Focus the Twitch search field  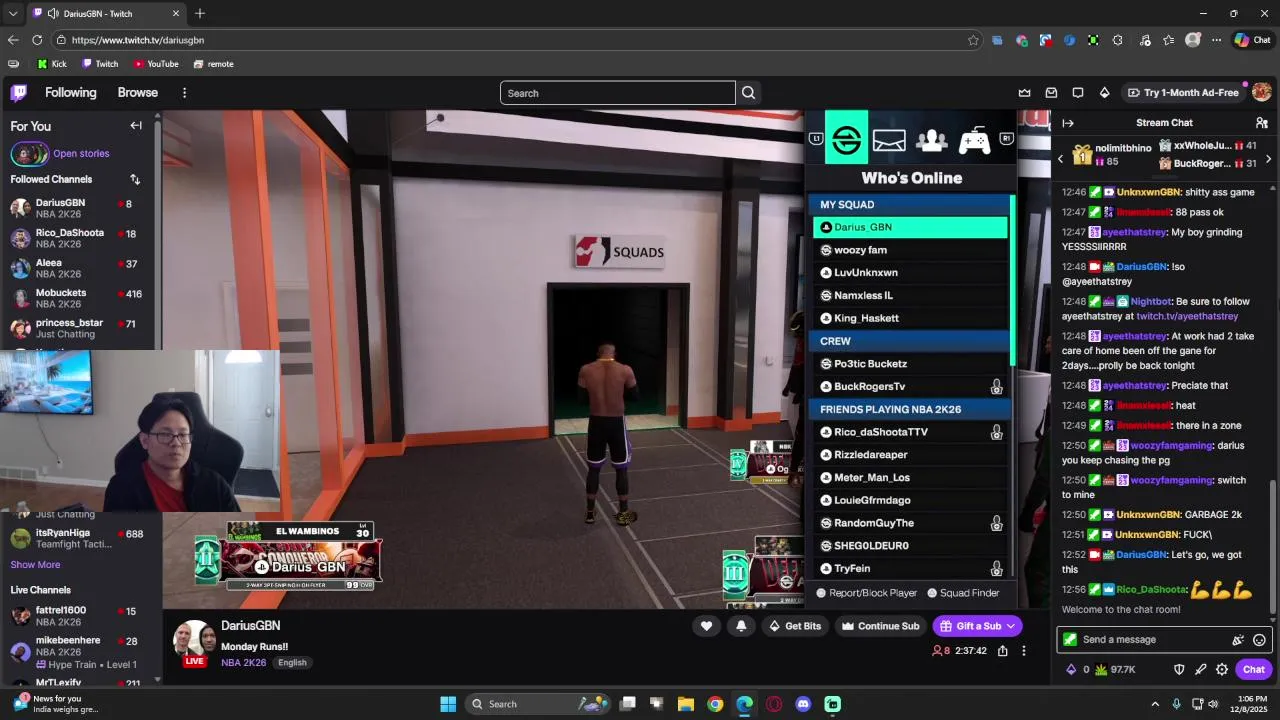click(618, 93)
